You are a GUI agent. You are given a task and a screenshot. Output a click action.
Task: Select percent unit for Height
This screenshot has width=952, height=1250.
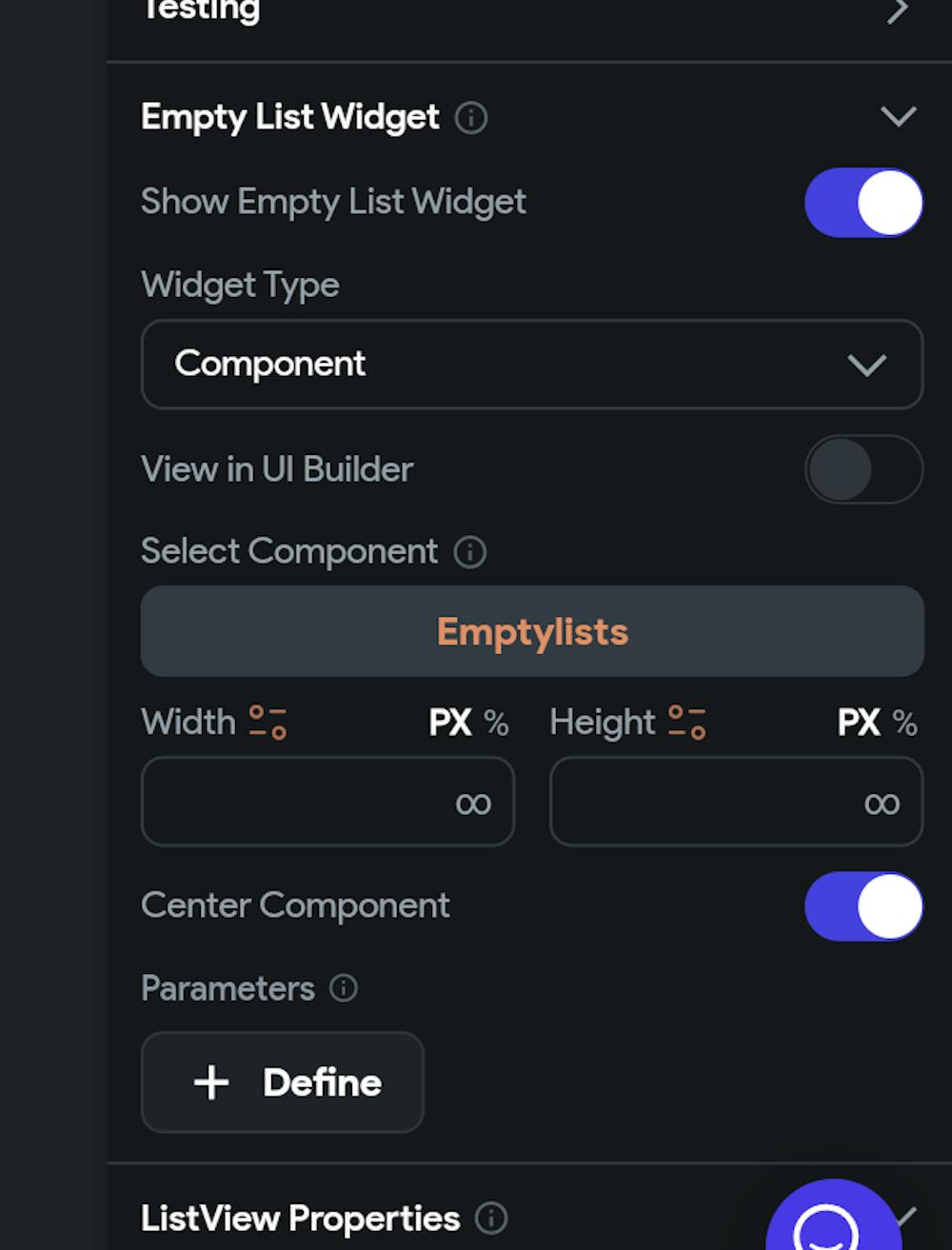click(905, 724)
